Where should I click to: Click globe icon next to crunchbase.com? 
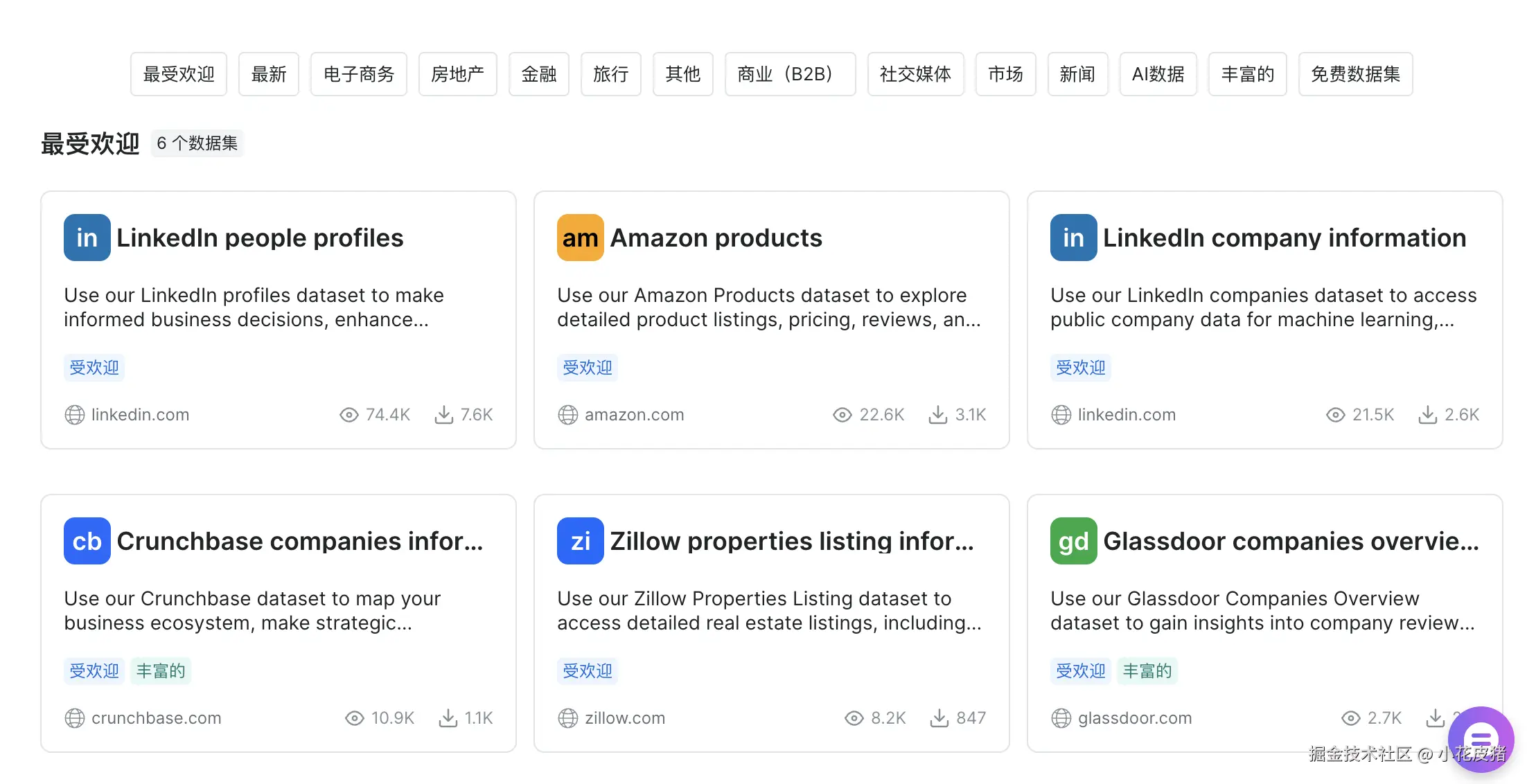[x=75, y=718]
